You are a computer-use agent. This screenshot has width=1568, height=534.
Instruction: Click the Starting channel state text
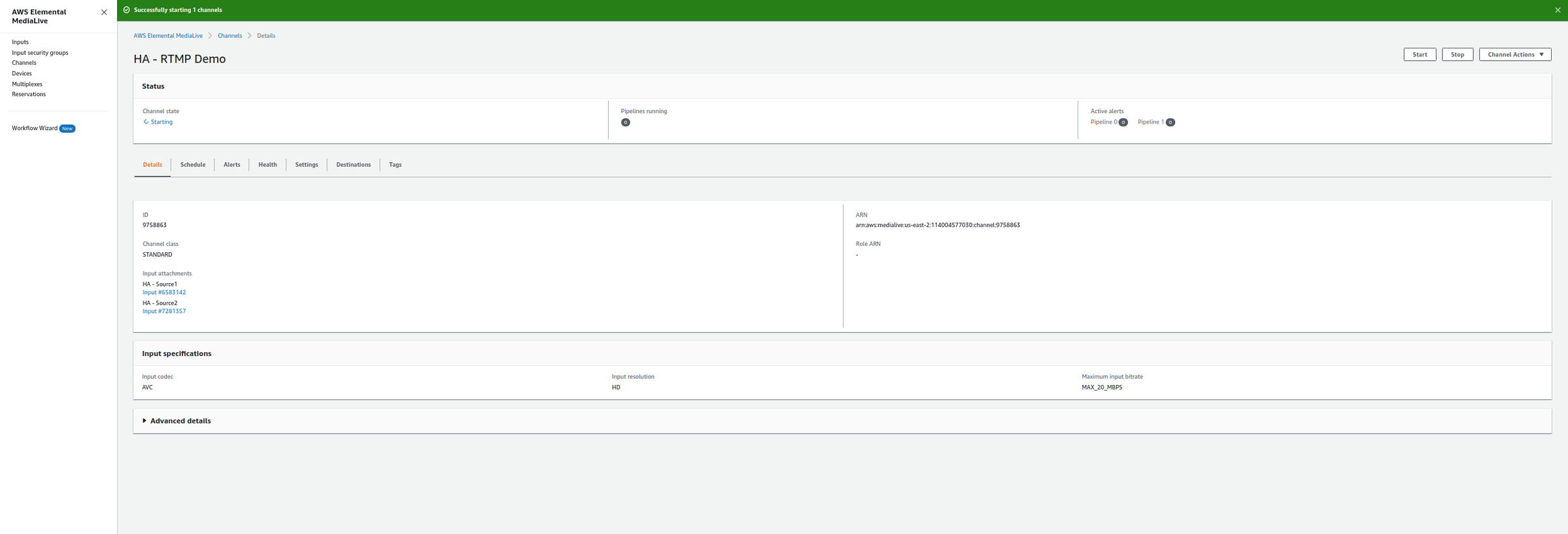[162, 122]
